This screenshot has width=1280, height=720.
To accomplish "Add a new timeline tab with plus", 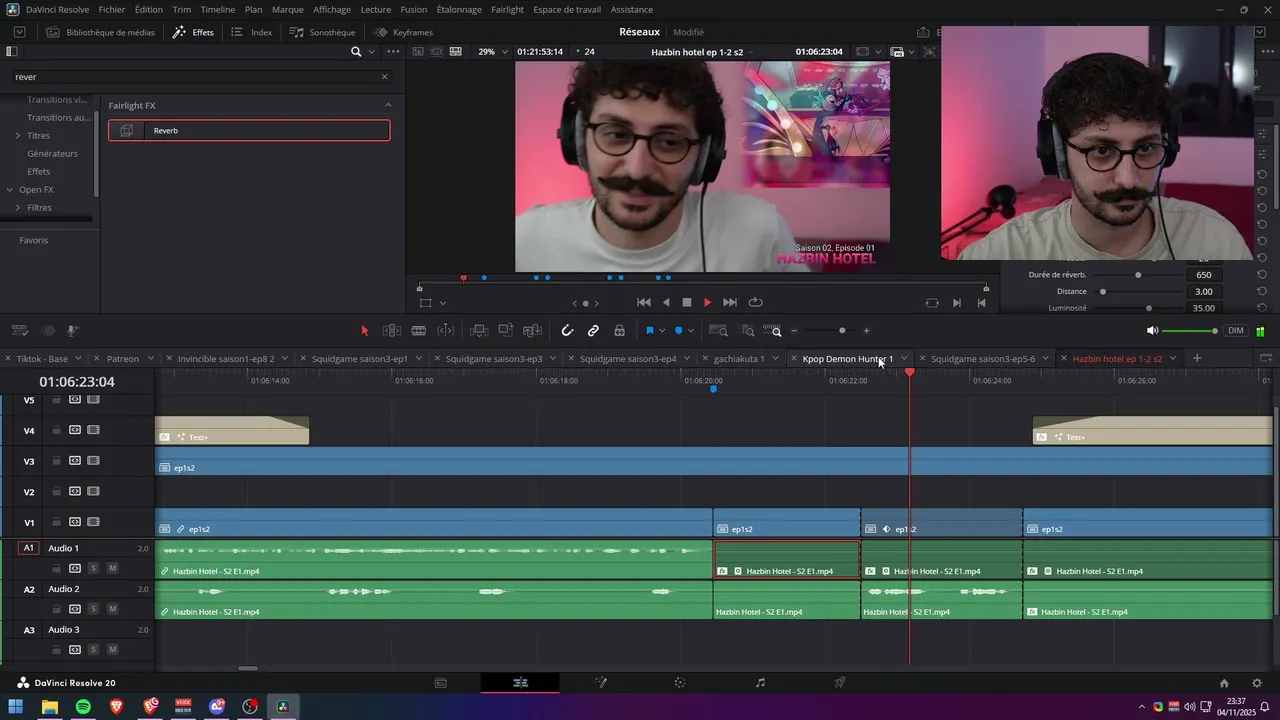I will 1197,358.
